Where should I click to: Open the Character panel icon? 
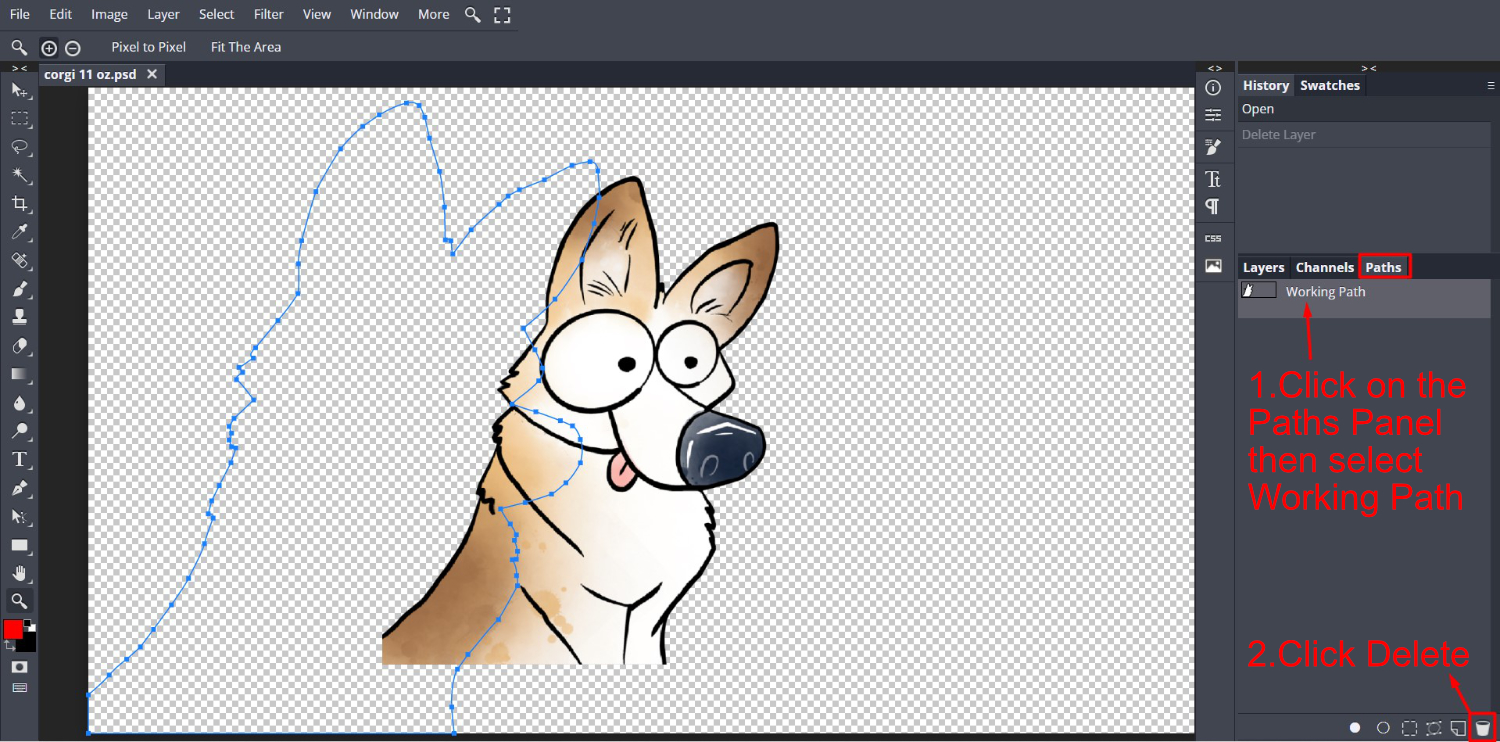pyautogui.click(x=1213, y=179)
